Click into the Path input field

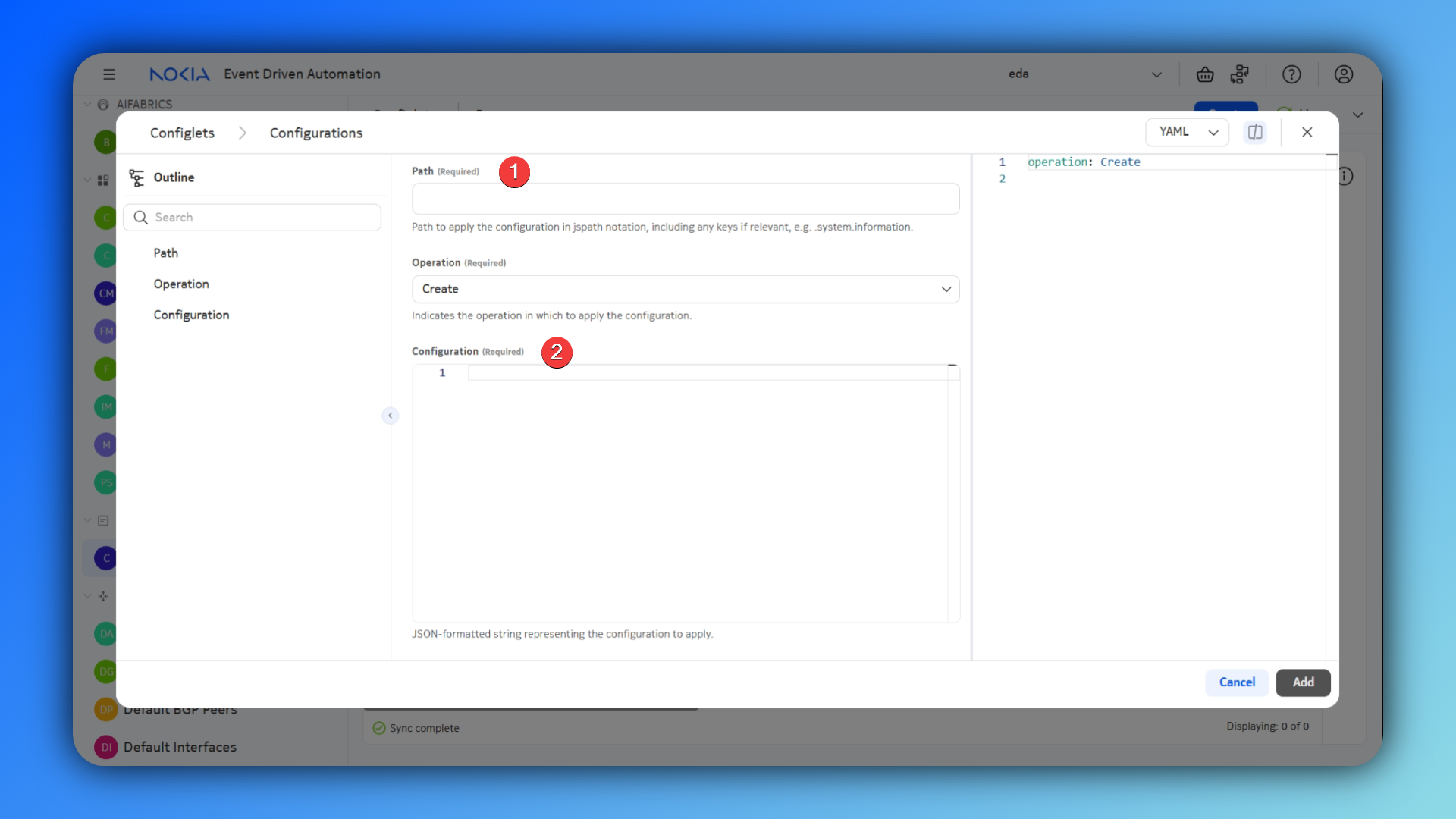pyautogui.click(x=685, y=199)
